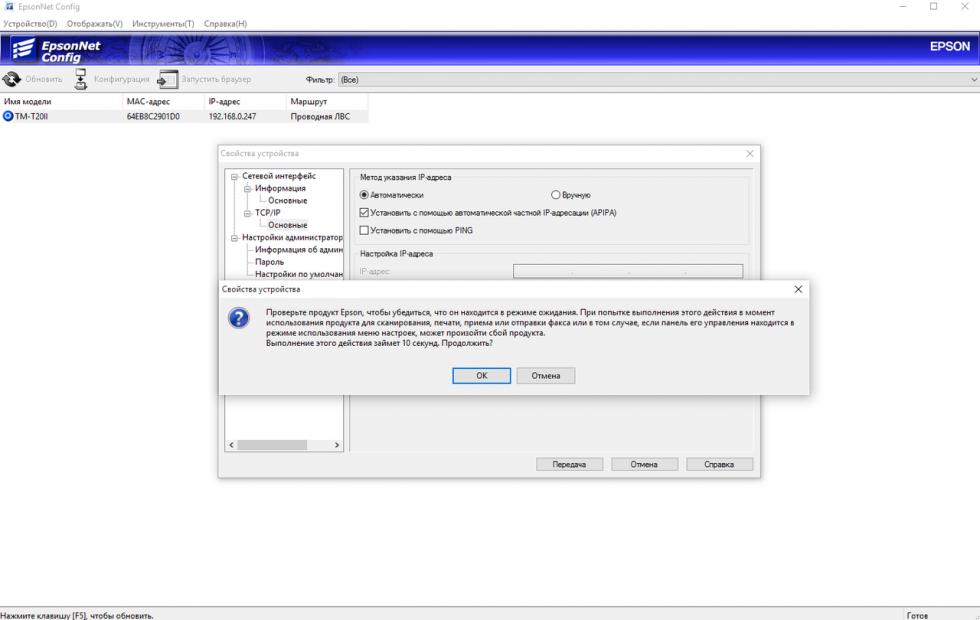Select the Вручную radio button

(x=555, y=195)
